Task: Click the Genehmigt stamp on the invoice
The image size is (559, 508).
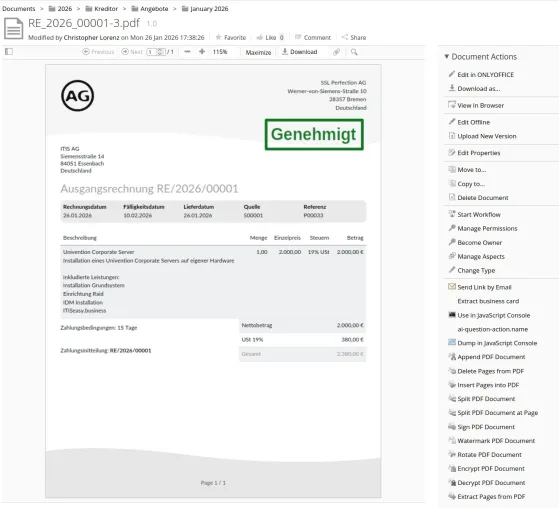Action: (x=314, y=134)
